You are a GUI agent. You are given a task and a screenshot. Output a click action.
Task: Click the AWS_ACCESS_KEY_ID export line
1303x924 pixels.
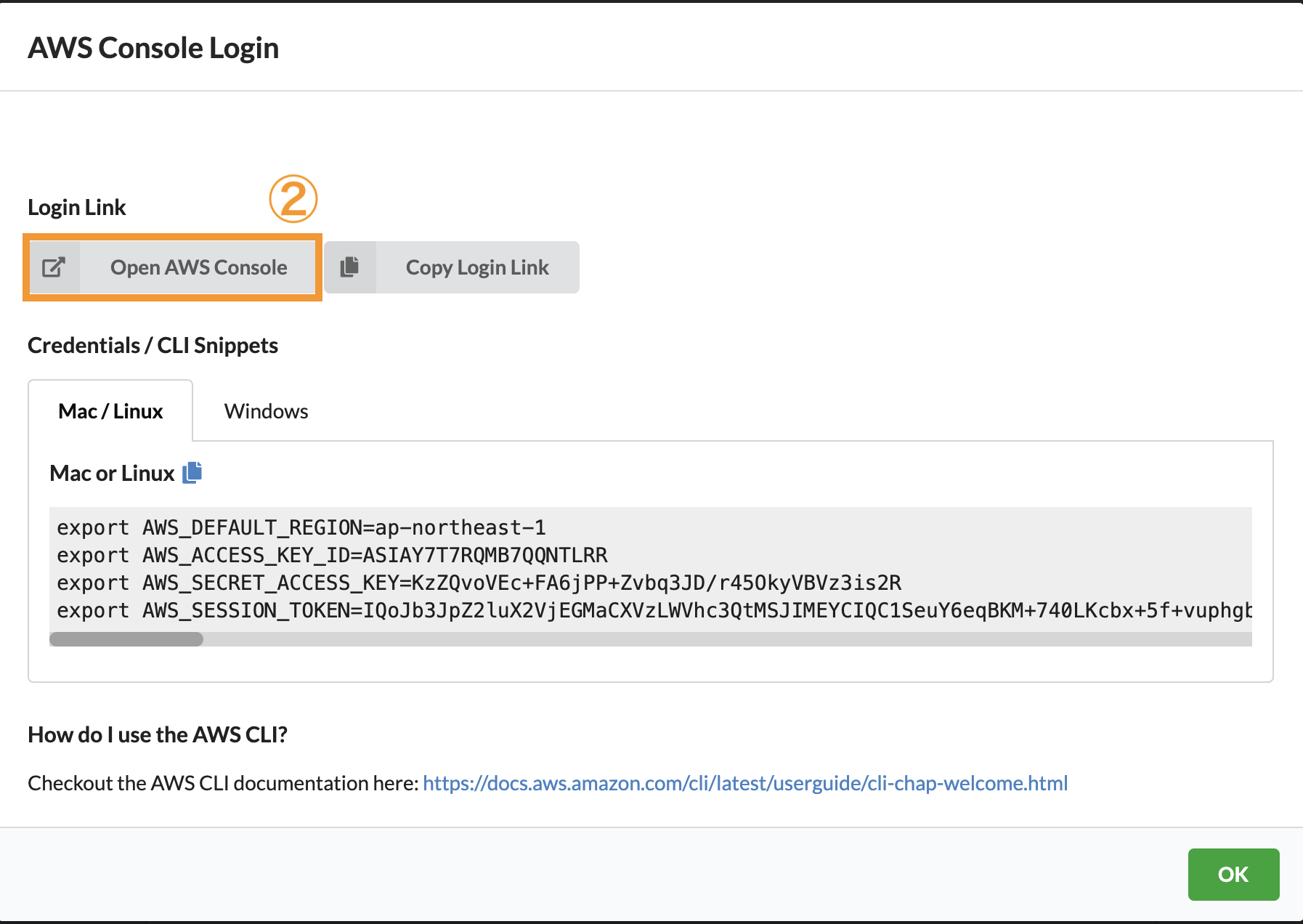(332, 555)
